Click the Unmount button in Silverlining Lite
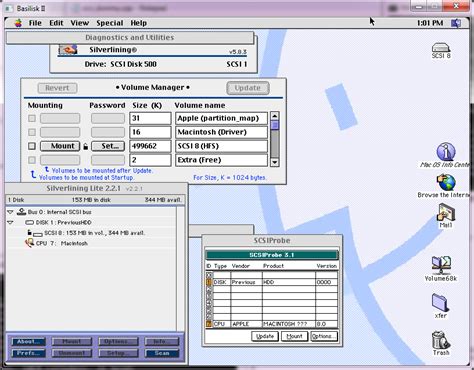474x370 pixels. tap(72, 353)
